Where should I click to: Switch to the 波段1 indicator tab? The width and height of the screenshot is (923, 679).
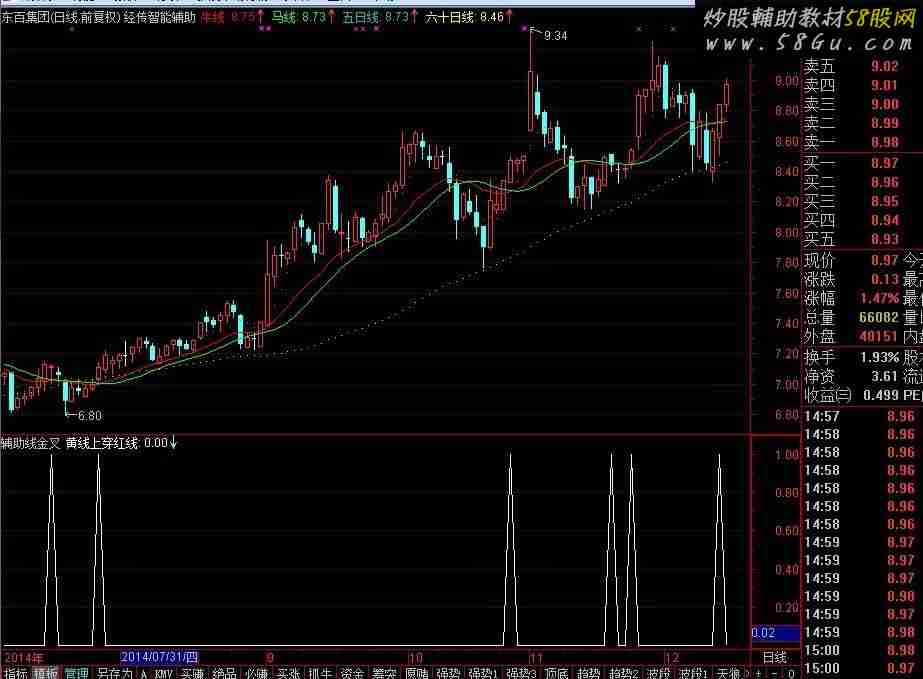click(x=693, y=673)
